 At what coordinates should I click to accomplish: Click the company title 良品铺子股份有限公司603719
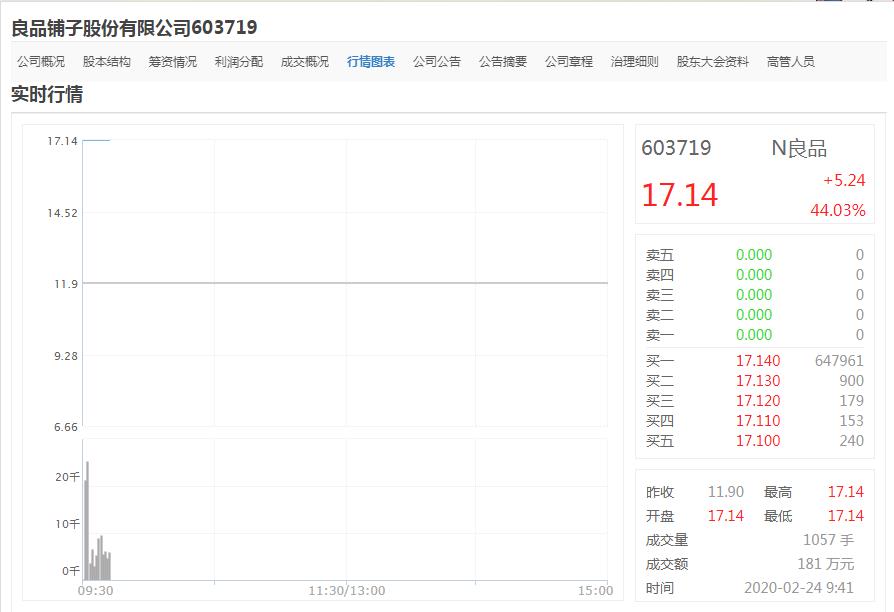135,27
